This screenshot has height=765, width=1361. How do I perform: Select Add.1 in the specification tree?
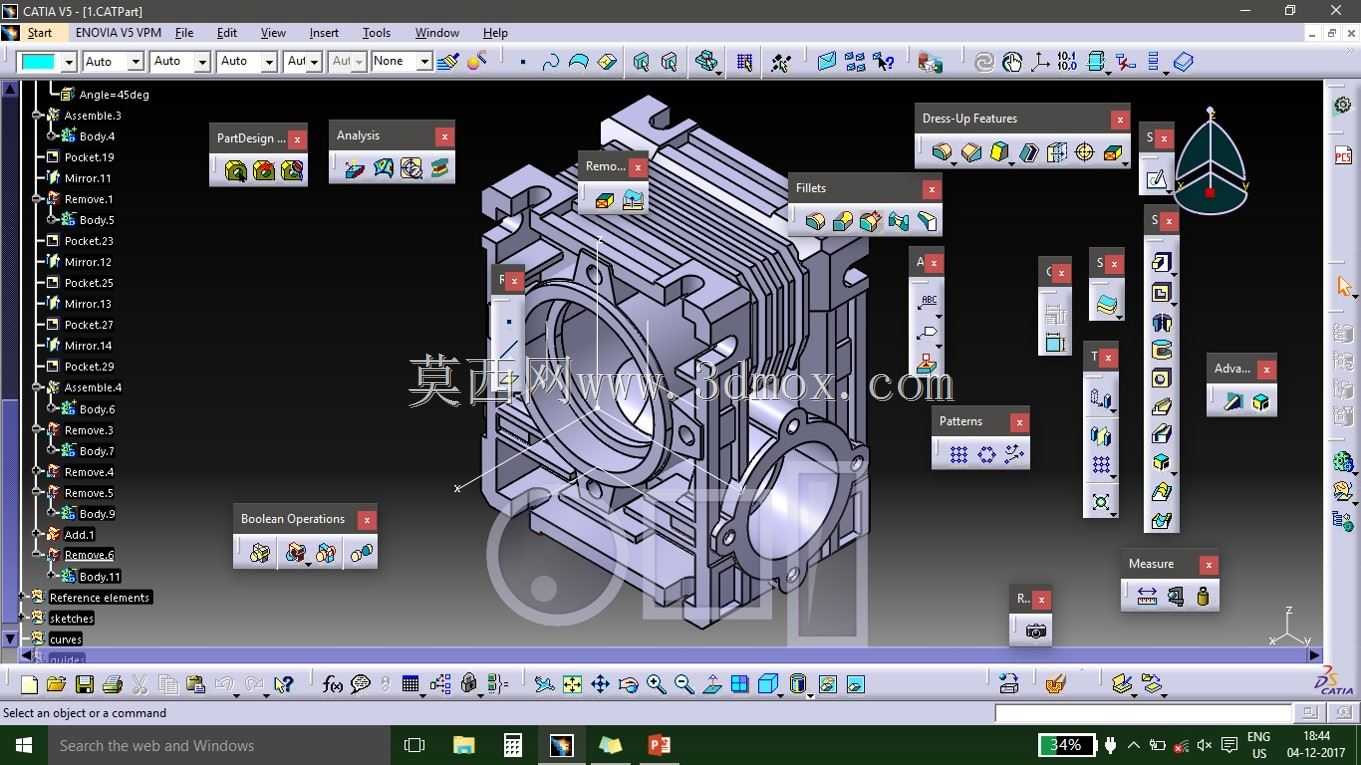pyautogui.click(x=79, y=535)
